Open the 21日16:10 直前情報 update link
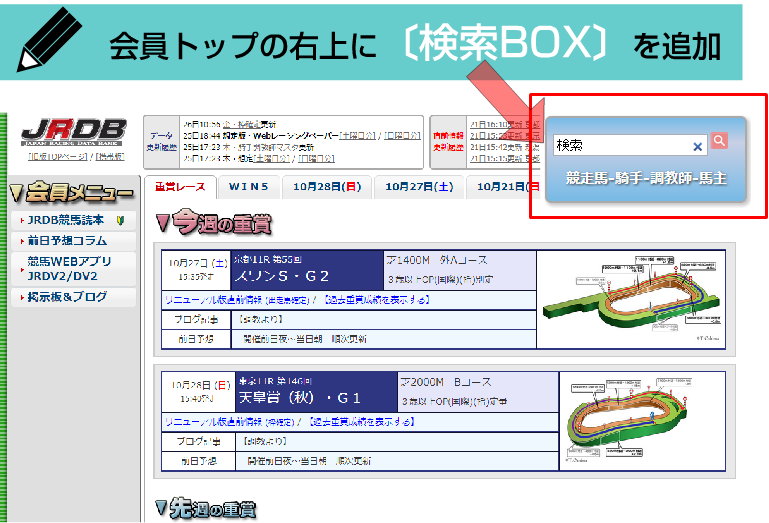Image resolution: width=769 pixels, height=523 pixels. [x=505, y=125]
